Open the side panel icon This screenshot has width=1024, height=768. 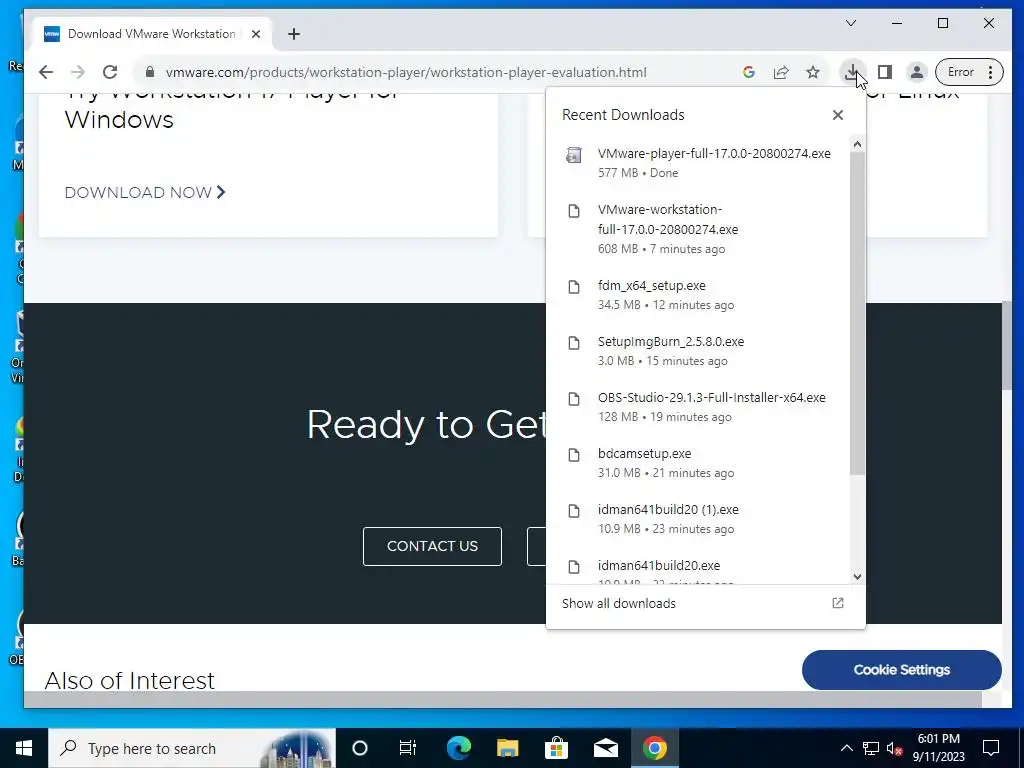(x=885, y=72)
